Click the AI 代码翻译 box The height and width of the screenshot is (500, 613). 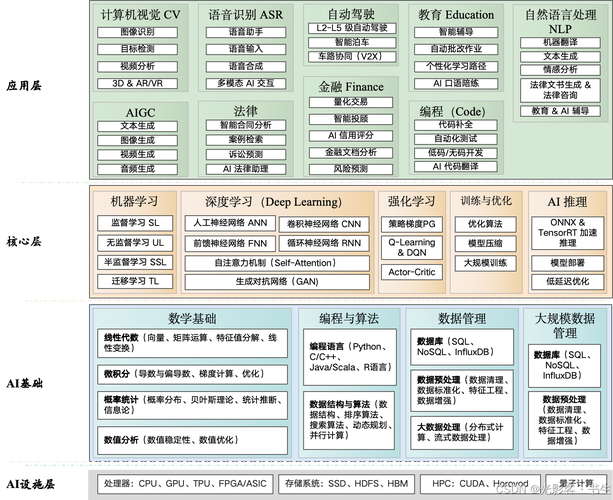point(456,167)
